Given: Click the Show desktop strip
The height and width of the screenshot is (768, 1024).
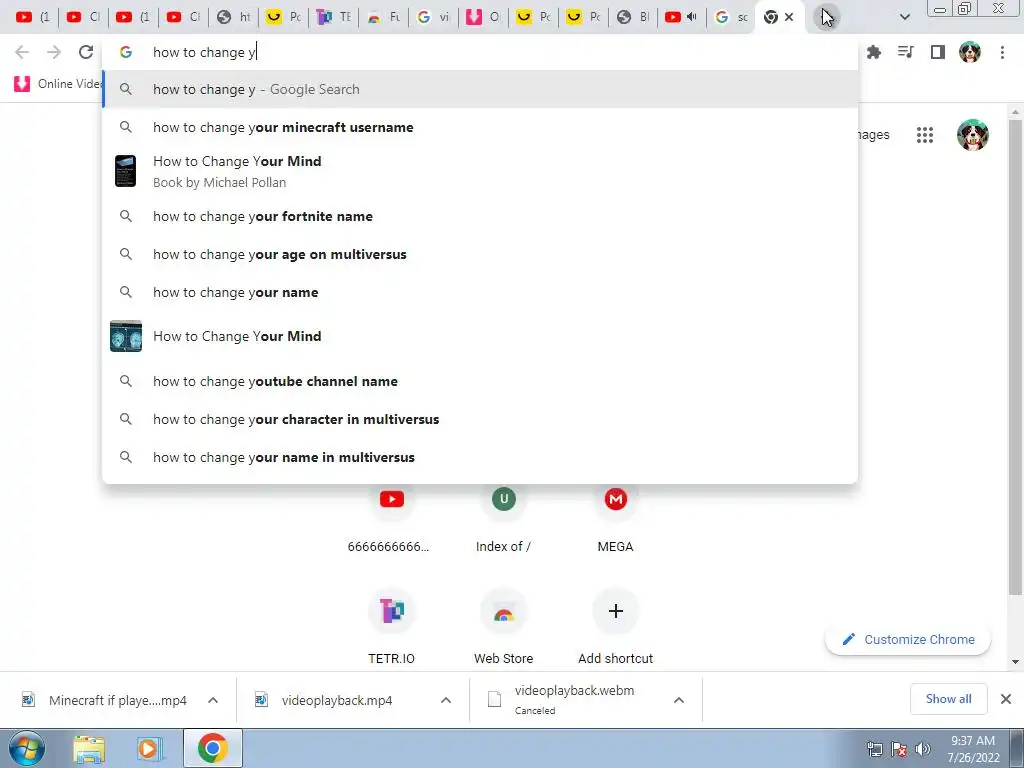Looking at the screenshot, I should coord(1017,749).
